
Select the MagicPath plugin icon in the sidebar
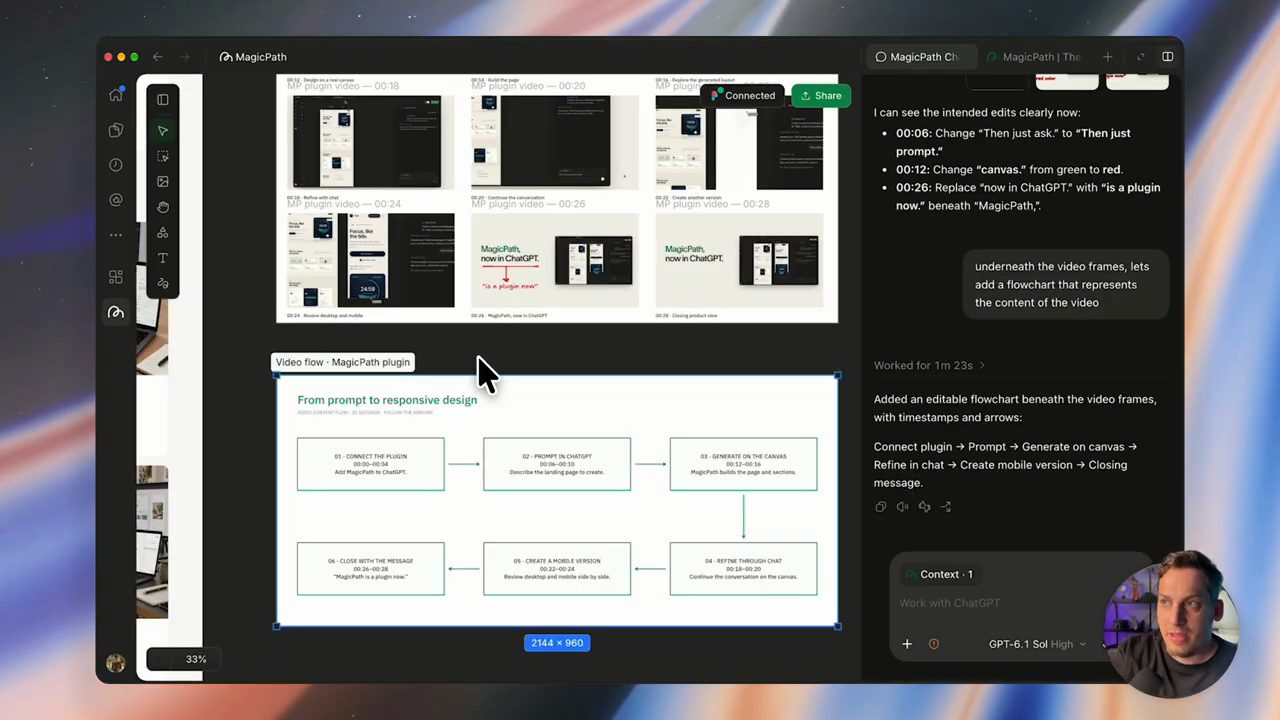[116, 312]
